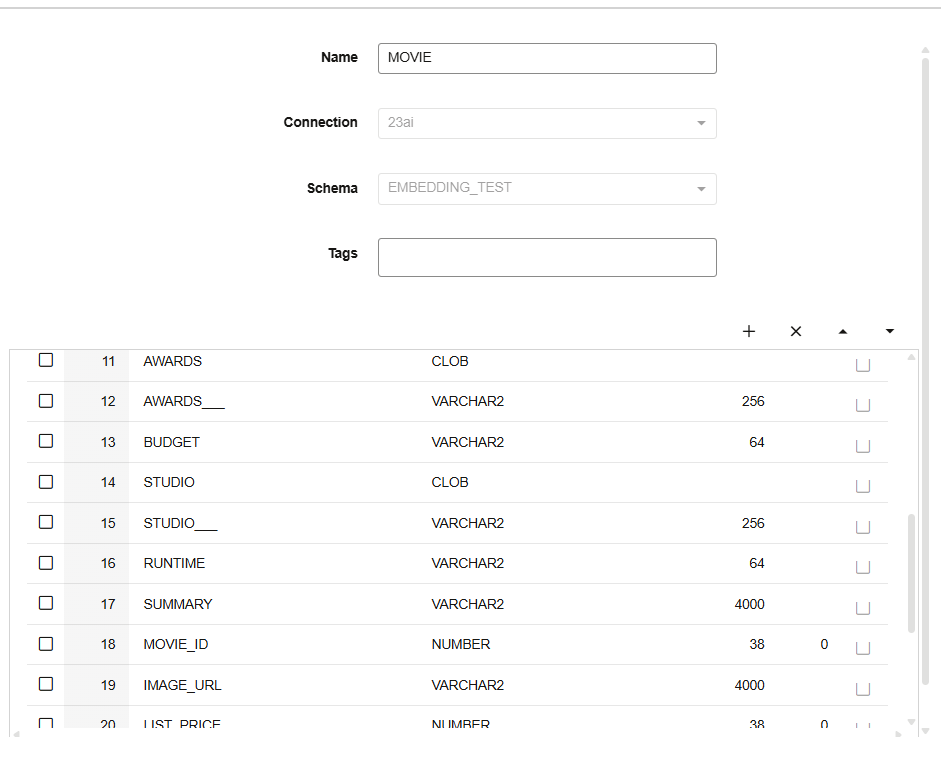Focus the Tags input box
Viewport: 941px width, 759px height.
pos(547,257)
